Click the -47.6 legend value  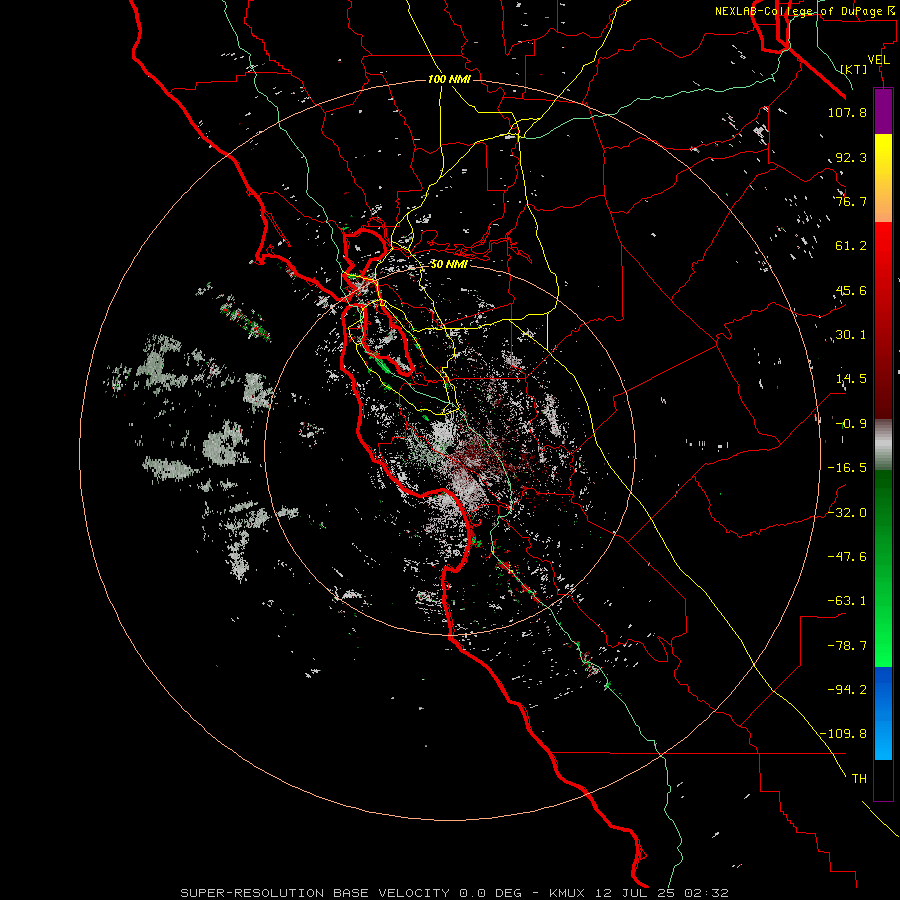tap(847, 557)
